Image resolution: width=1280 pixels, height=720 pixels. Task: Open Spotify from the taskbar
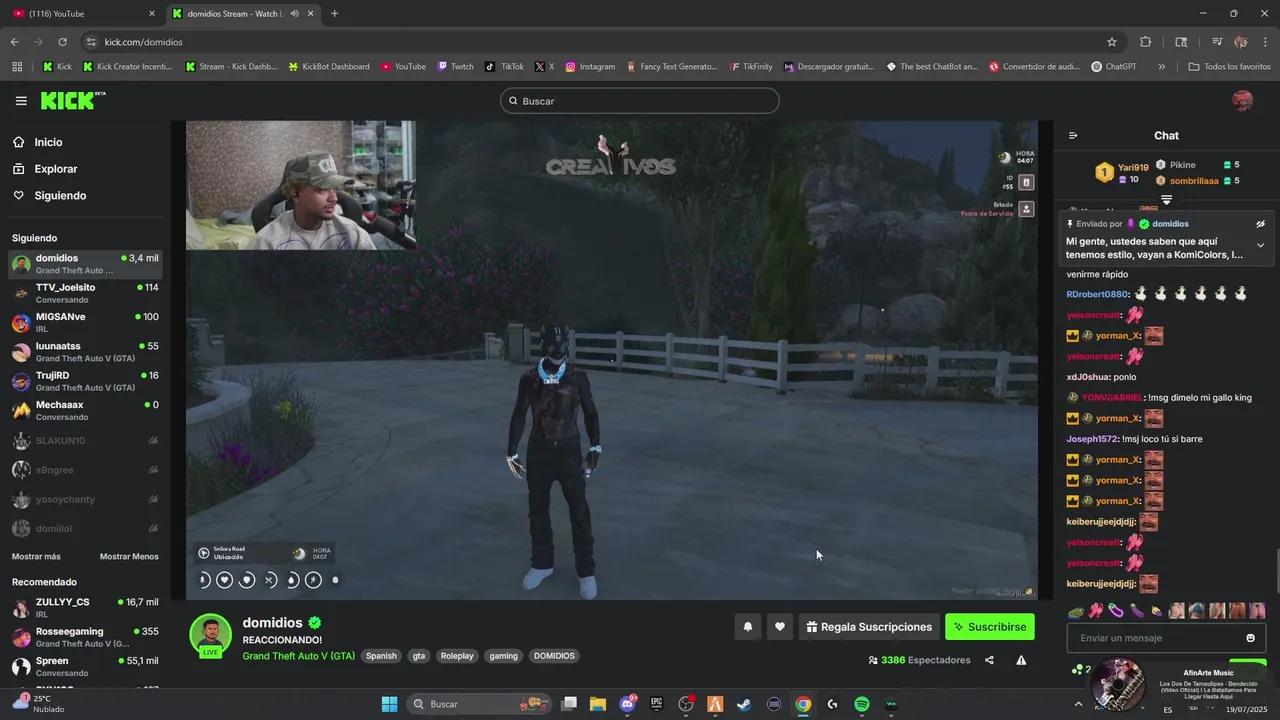(862, 704)
